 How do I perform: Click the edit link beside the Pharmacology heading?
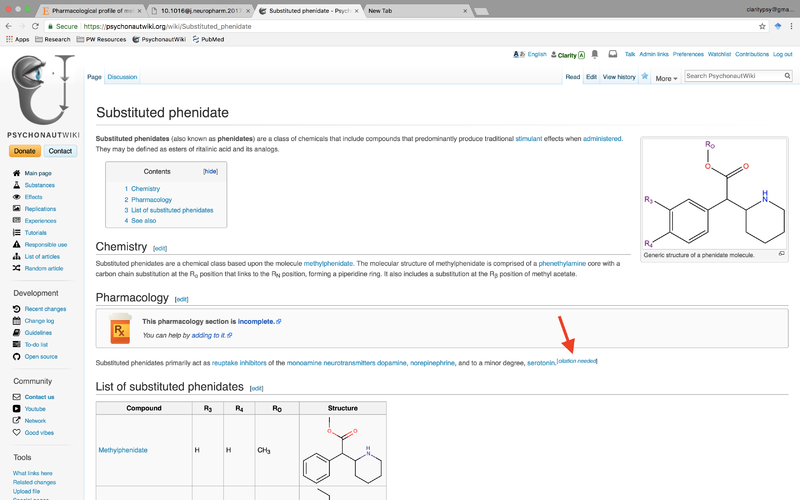pos(181,299)
